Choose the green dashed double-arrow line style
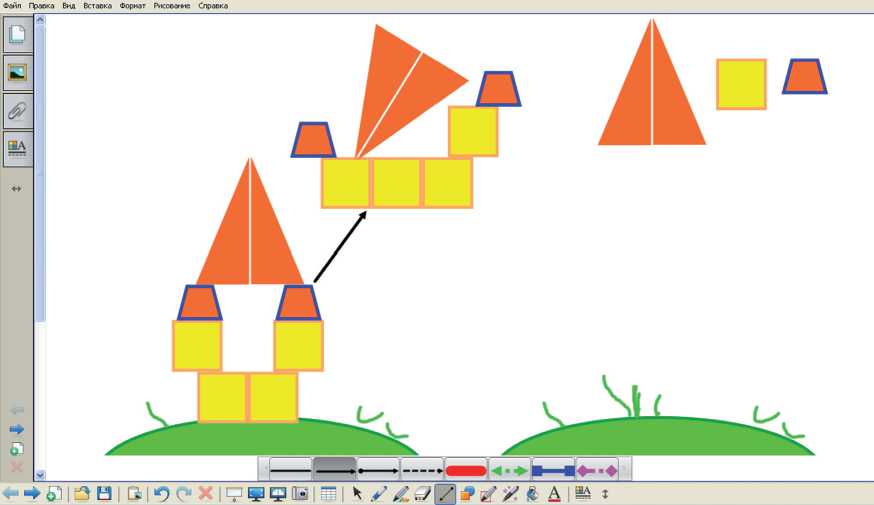The height and width of the screenshot is (505, 874). [509, 470]
